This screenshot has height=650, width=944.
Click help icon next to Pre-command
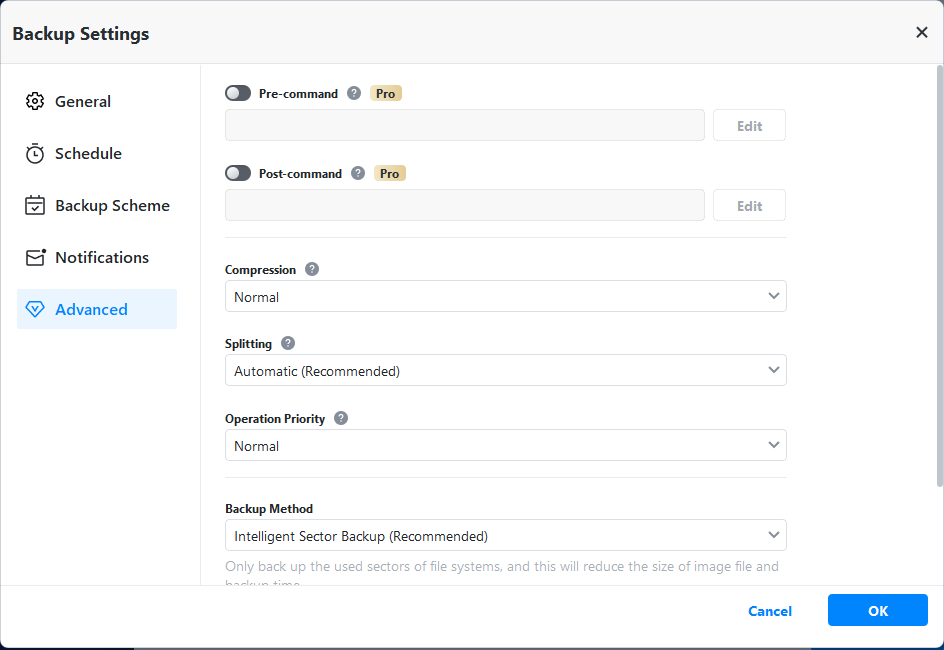click(354, 93)
